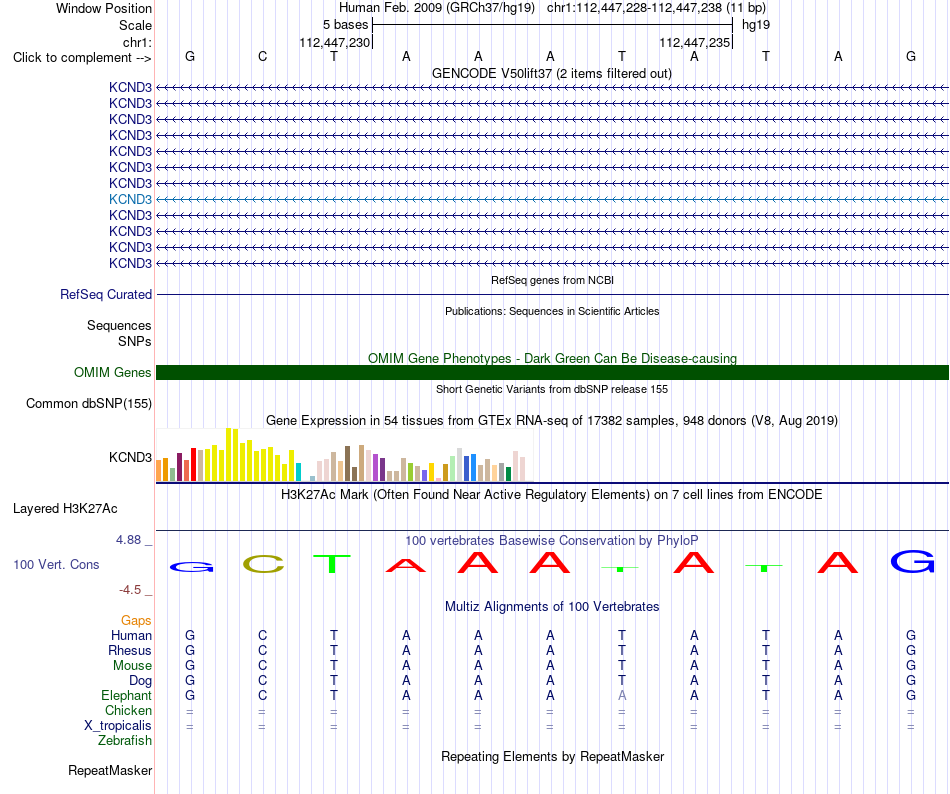Click the RepeatMasker track label
The image size is (950, 794).
tap(110, 770)
